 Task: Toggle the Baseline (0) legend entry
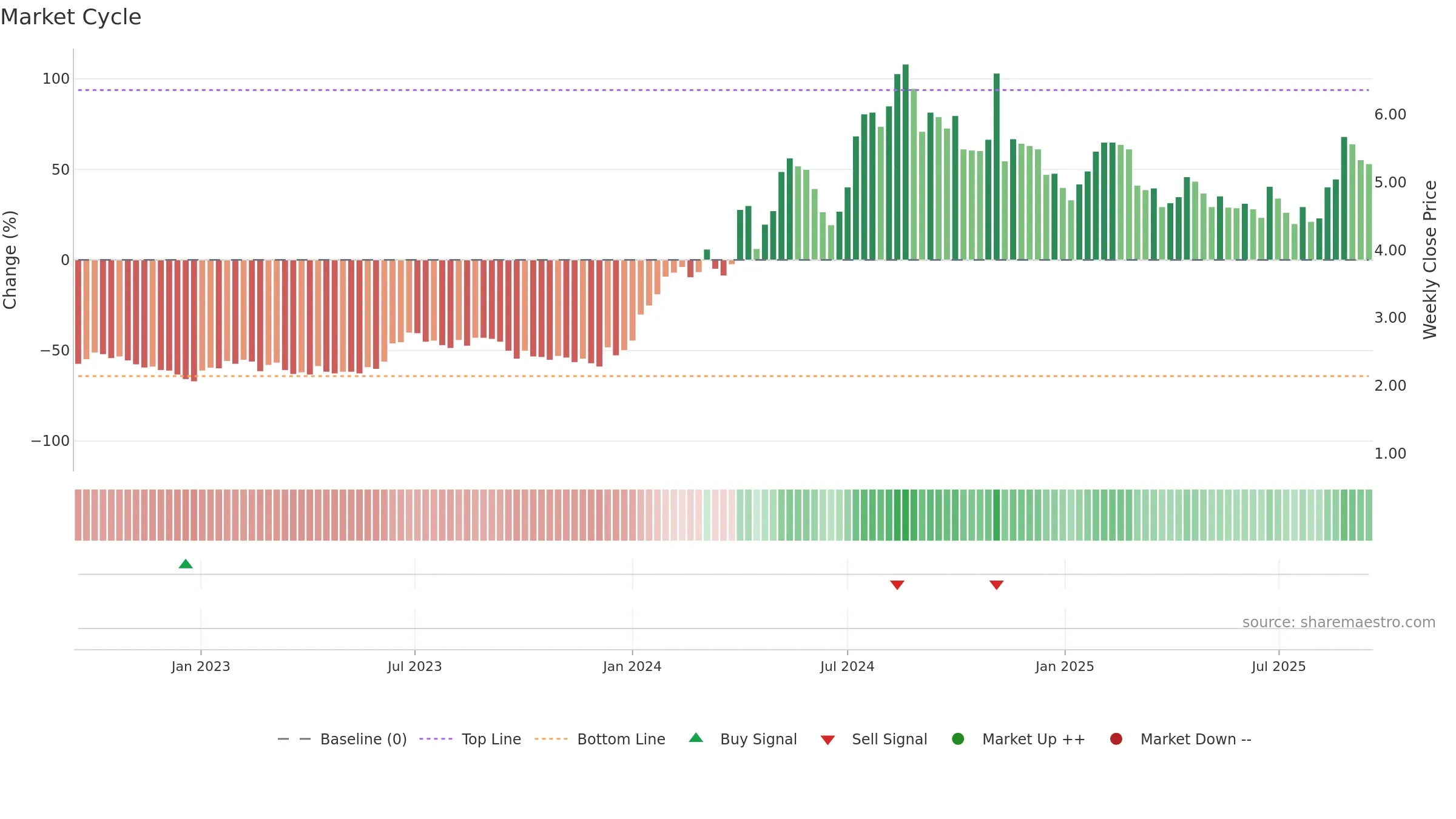(342, 739)
